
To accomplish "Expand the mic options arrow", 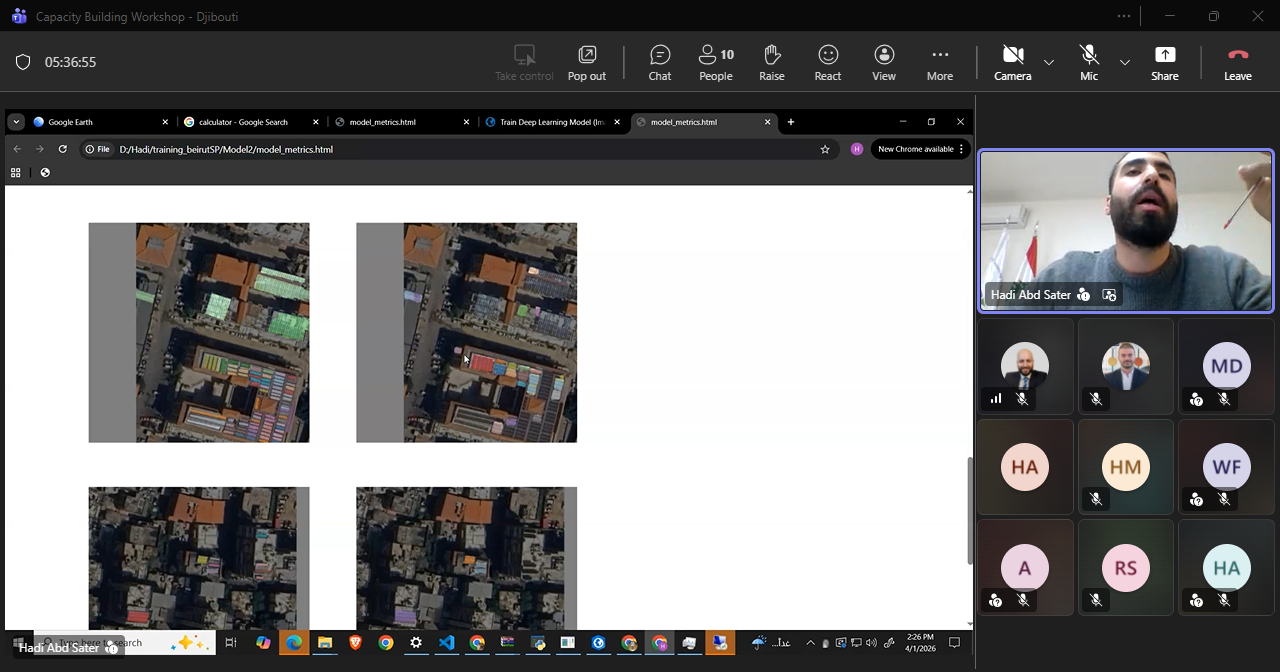I will [x=1125, y=62].
